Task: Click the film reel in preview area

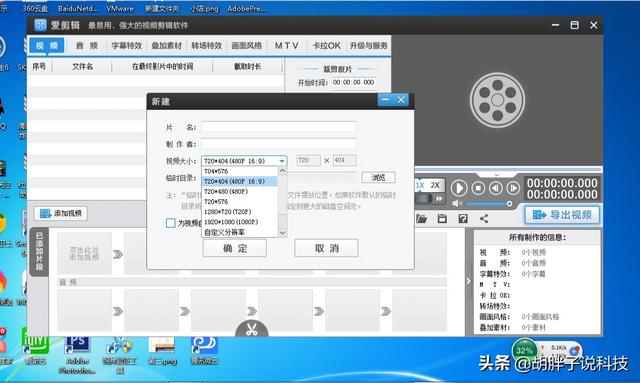Action: coord(497,100)
